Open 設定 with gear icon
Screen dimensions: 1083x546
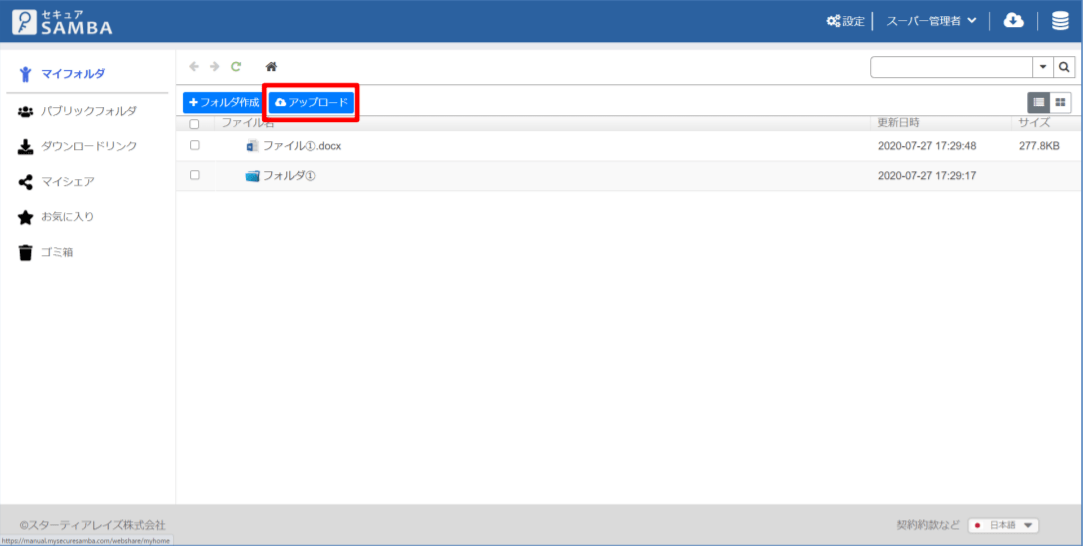tap(845, 21)
